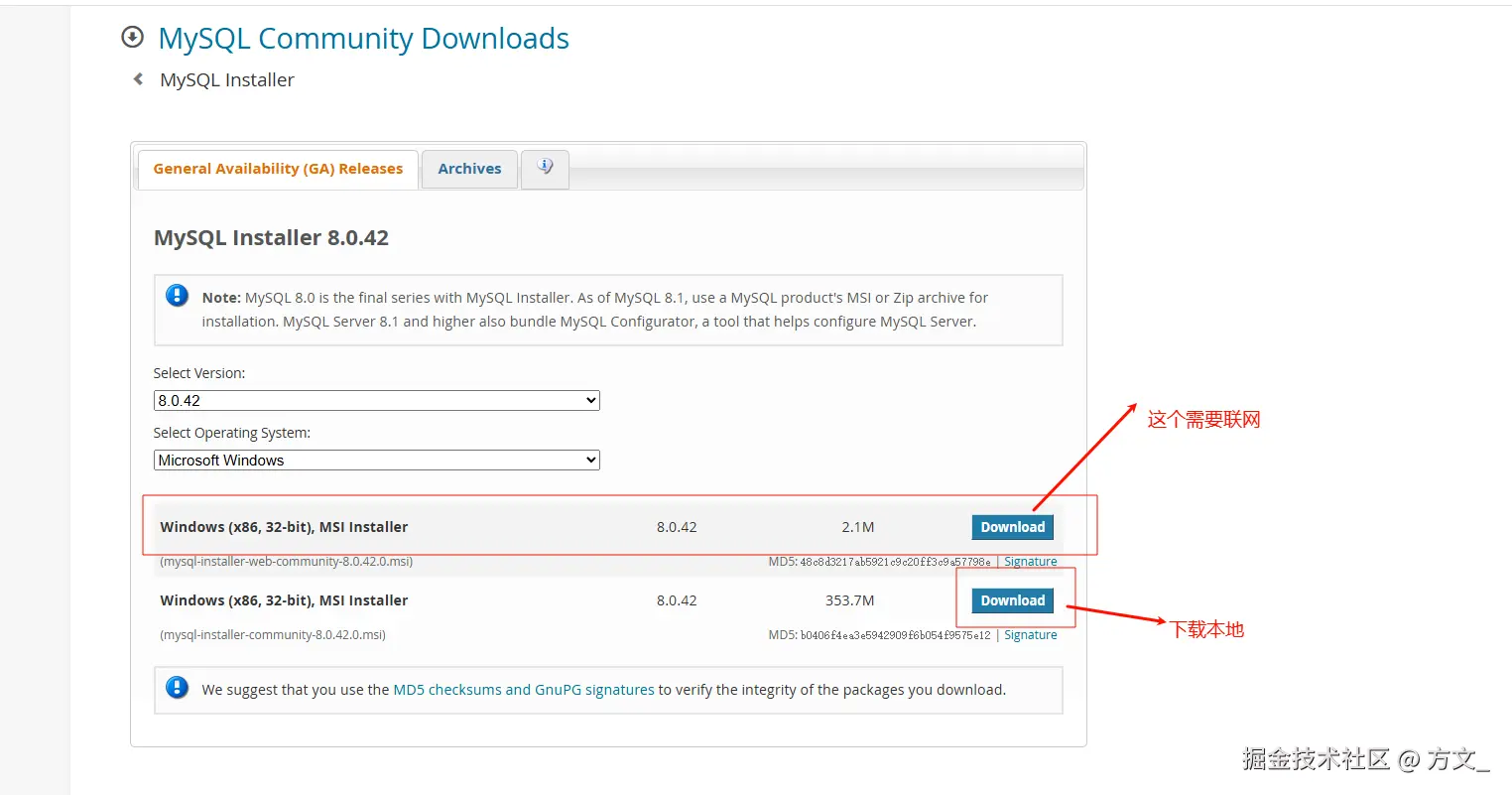Click the back arrow before MySQL Installer
The image size is (1512, 795).
pyautogui.click(x=138, y=79)
